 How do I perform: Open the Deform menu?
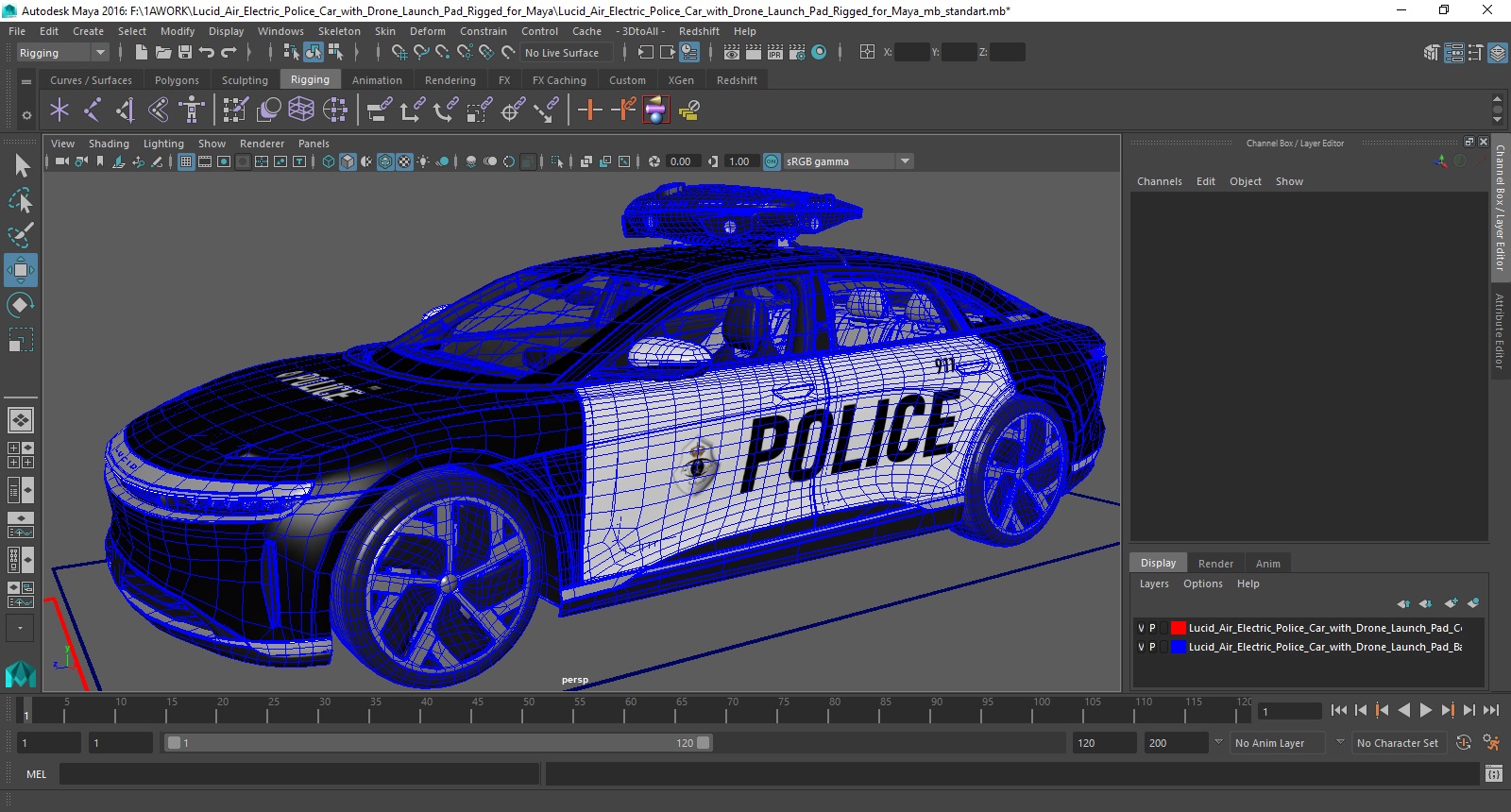[427, 31]
